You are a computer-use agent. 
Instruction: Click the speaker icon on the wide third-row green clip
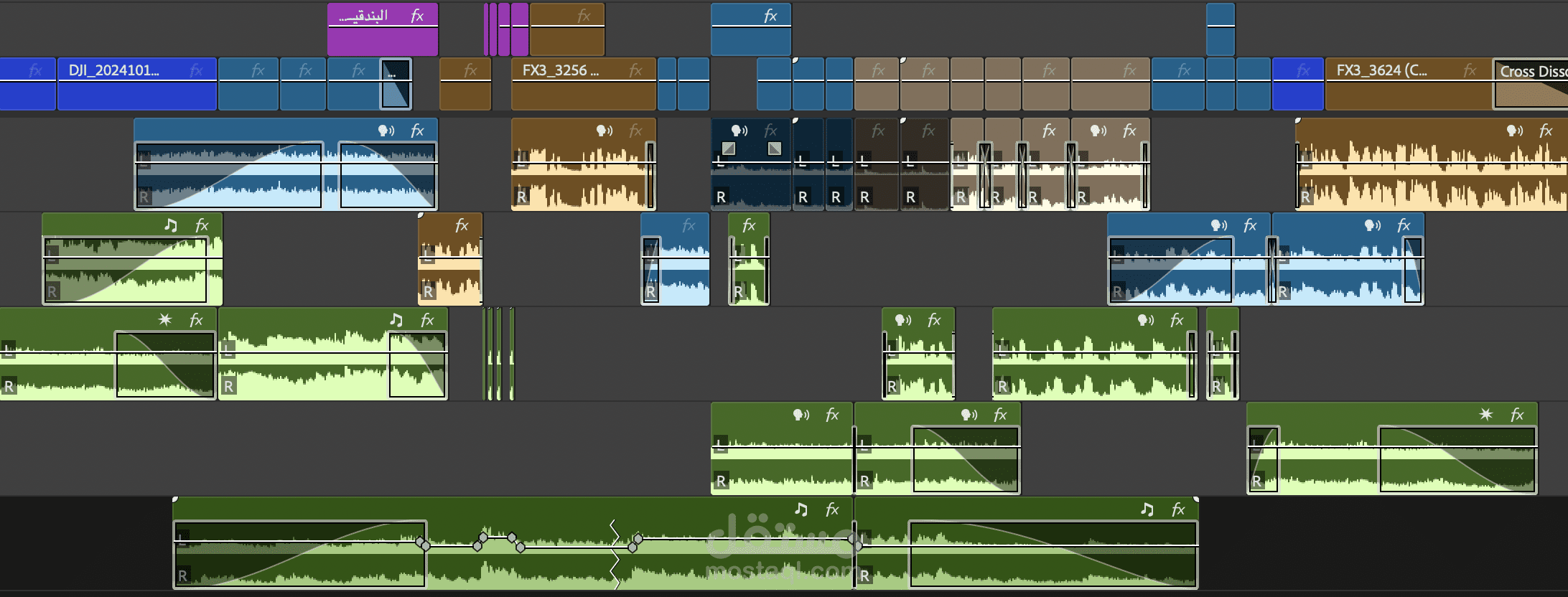tap(1146, 320)
